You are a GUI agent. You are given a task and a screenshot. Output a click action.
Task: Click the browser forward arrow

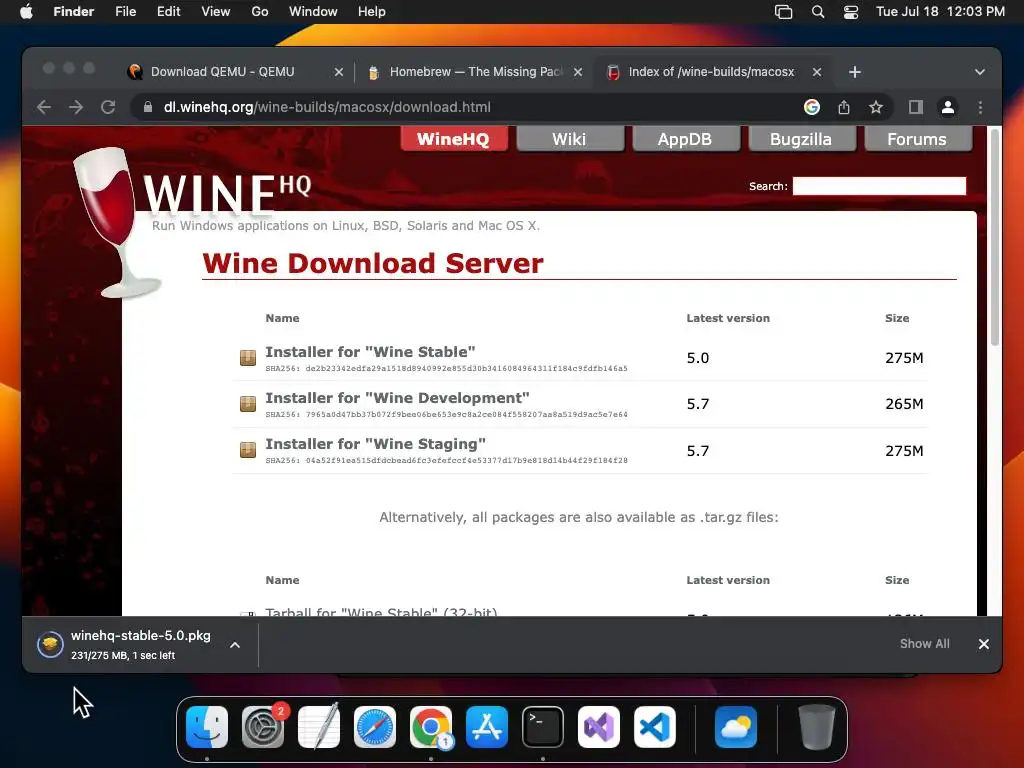[x=76, y=107]
